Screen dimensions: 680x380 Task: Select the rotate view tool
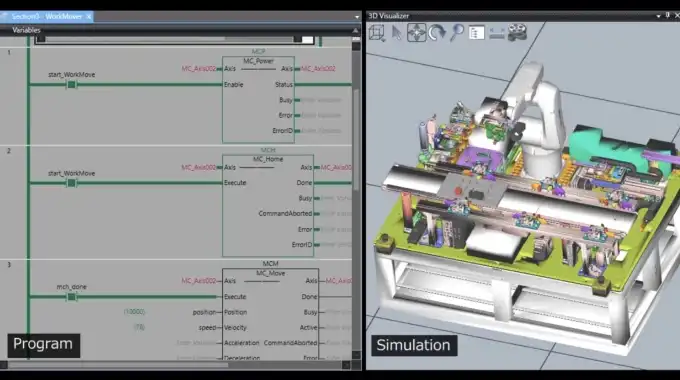tap(437, 33)
